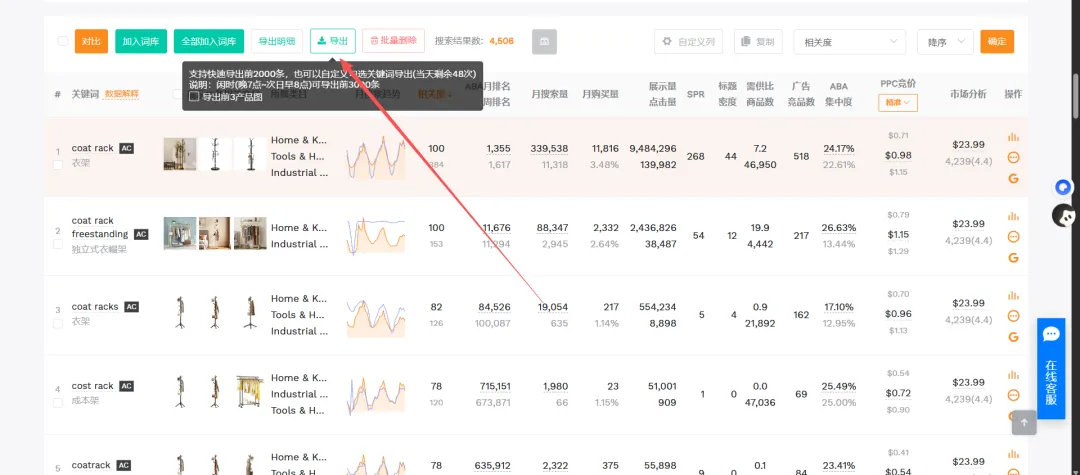This screenshot has width=1080, height=475.
Task: Tick the select-all checkbox beside 对比
Action: [63, 41]
